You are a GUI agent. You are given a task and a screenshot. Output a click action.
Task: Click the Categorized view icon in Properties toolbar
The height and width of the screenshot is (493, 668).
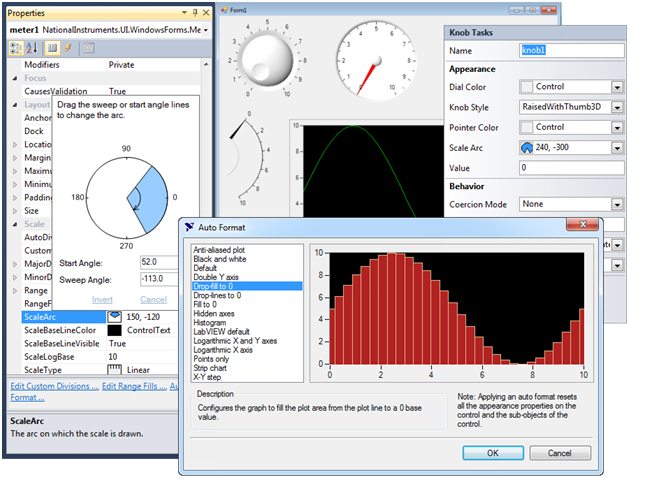coord(16,48)
